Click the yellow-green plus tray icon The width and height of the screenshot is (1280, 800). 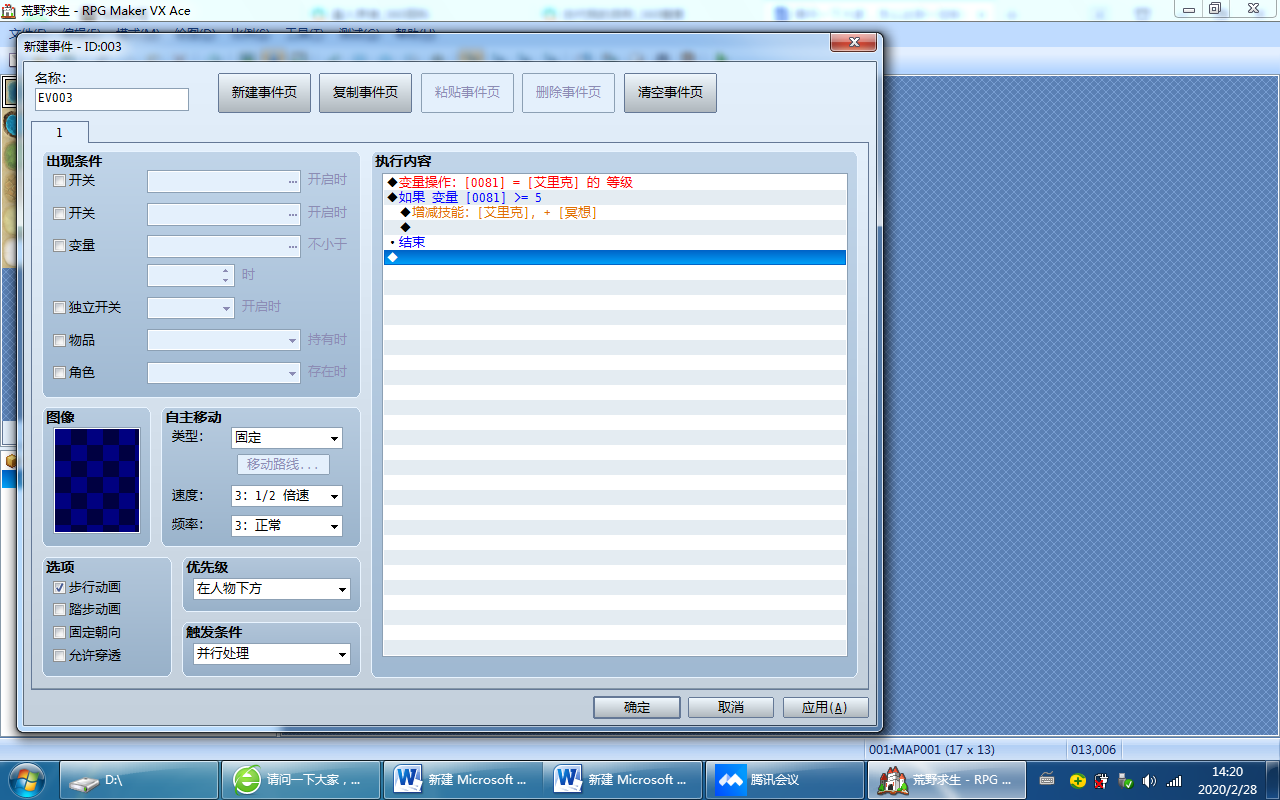point(1077,780)
